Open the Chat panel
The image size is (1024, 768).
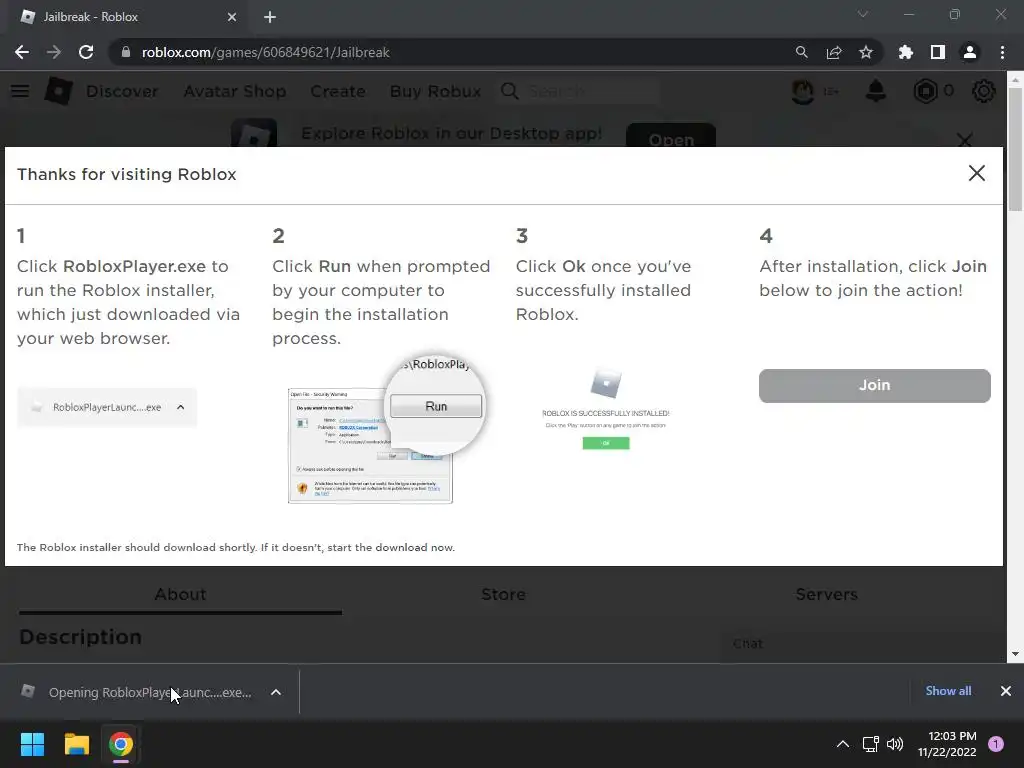coord(862,644)
